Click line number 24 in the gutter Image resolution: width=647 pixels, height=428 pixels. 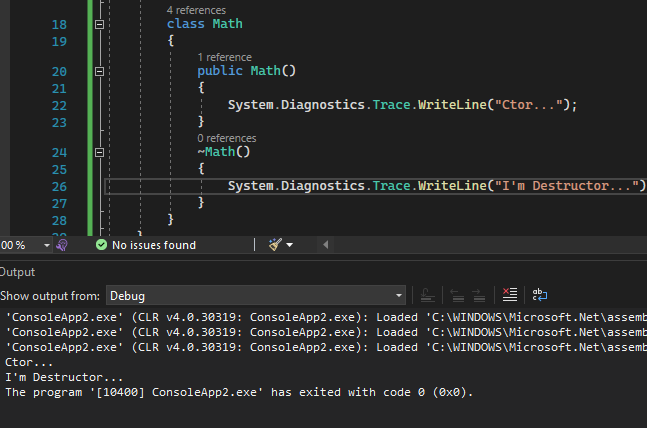click(59, 153)
